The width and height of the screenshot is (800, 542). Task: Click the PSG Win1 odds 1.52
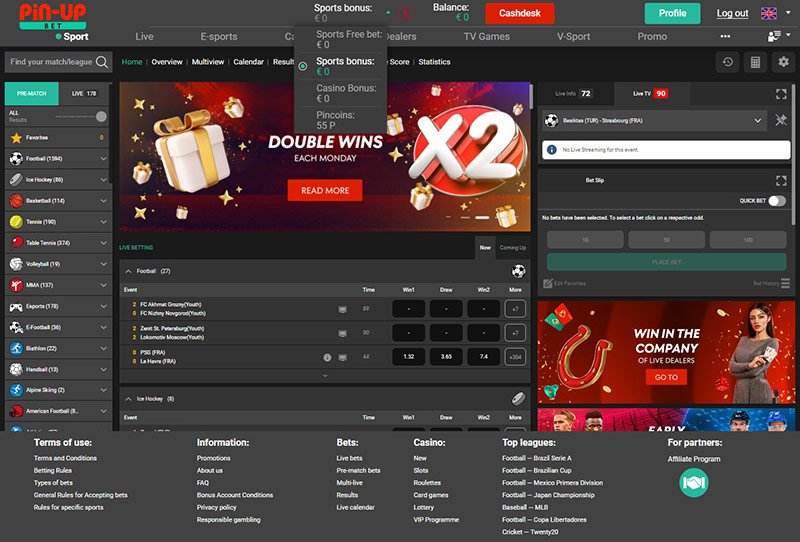click(x=408, y=357)
